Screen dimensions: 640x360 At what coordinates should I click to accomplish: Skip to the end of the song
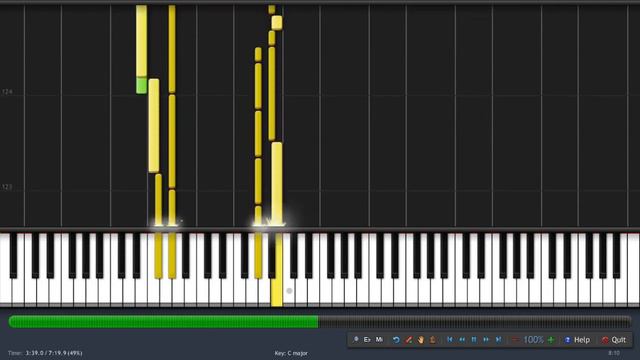tap(498, 340)
